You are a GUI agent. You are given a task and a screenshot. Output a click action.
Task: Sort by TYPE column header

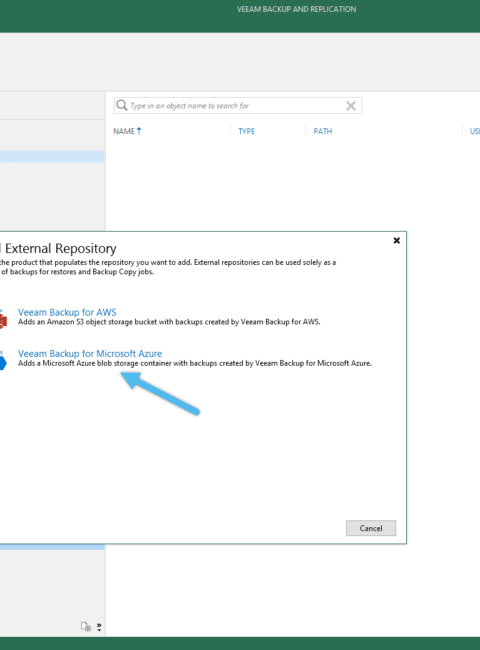click(x=247, y=131)
